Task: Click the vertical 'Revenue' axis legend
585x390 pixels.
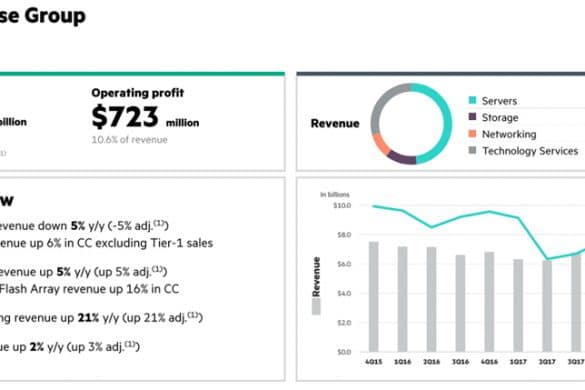Action: pyautogui.click(x=316, y=286)
